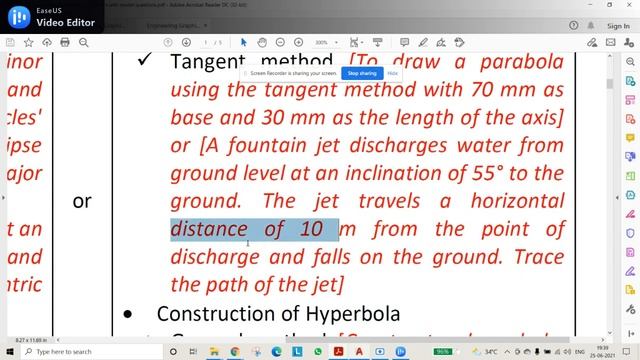640x360 pixels.
Task: Click the scrolling mode icon
Action: [x=378, y=42]
